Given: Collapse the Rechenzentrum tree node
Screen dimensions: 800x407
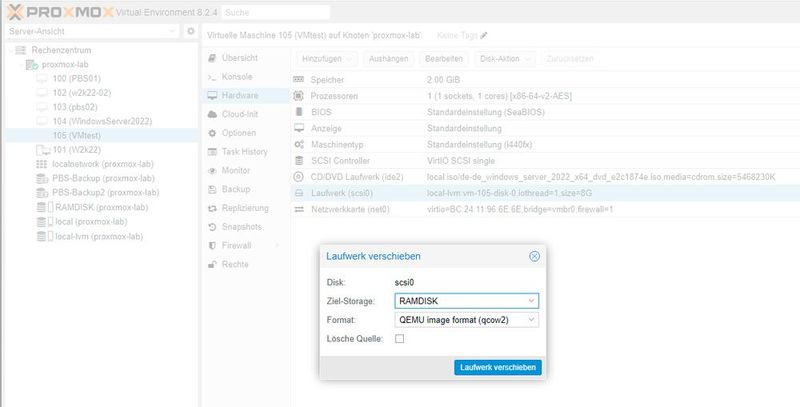Looking at the screenshot, I should 11,50.
